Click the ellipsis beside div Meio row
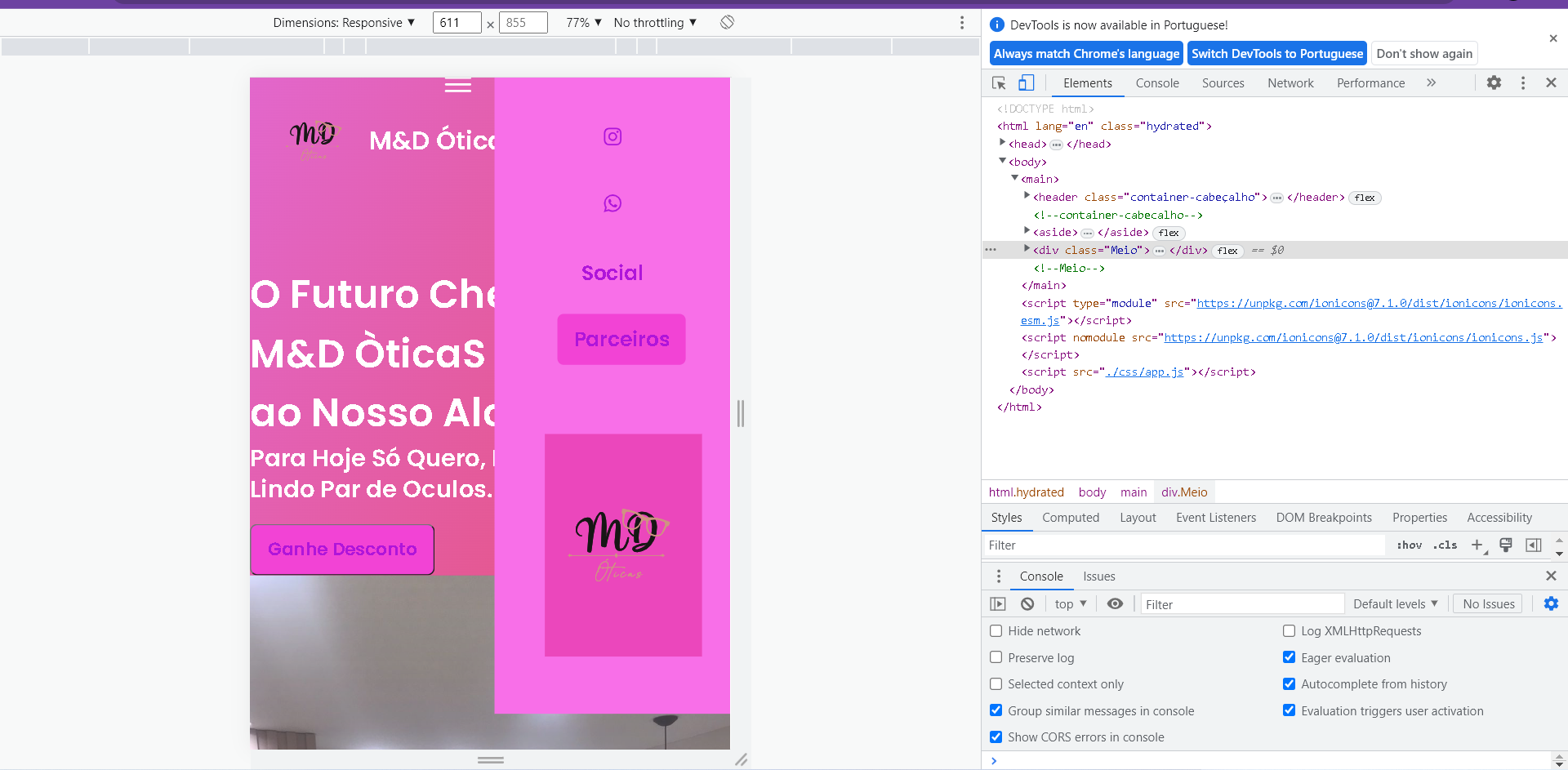1568x770 pixels. (x=1159, y=251)
